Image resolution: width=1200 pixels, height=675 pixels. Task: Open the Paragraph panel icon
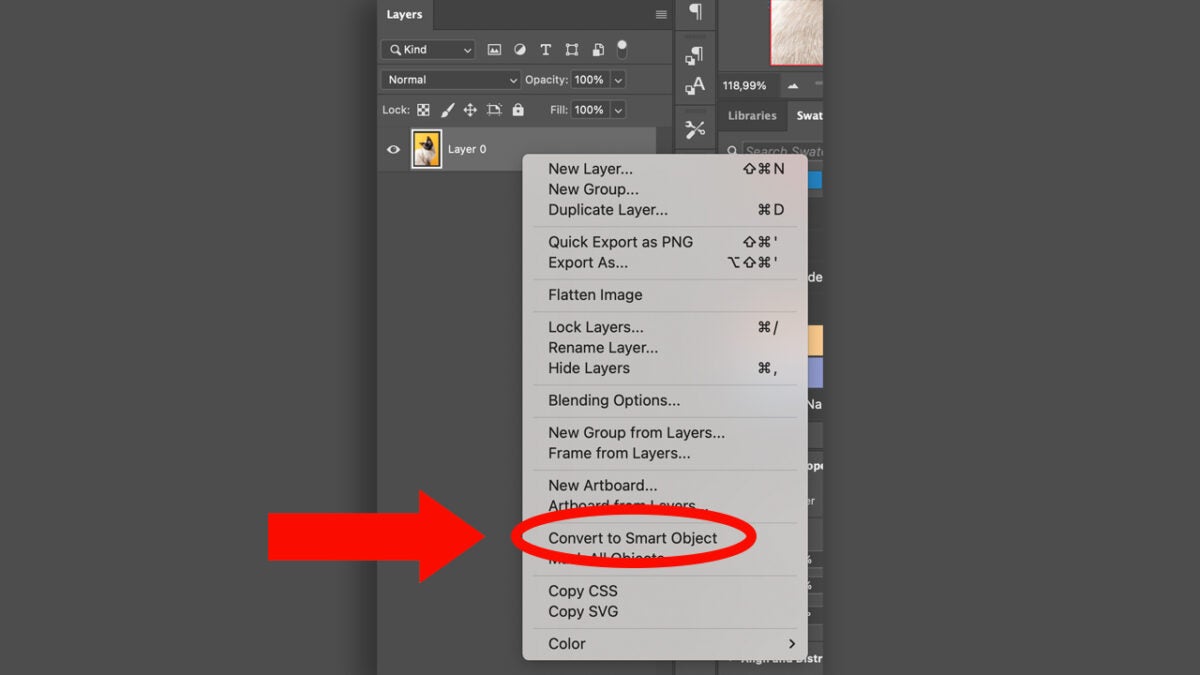[x=695, y=12]
